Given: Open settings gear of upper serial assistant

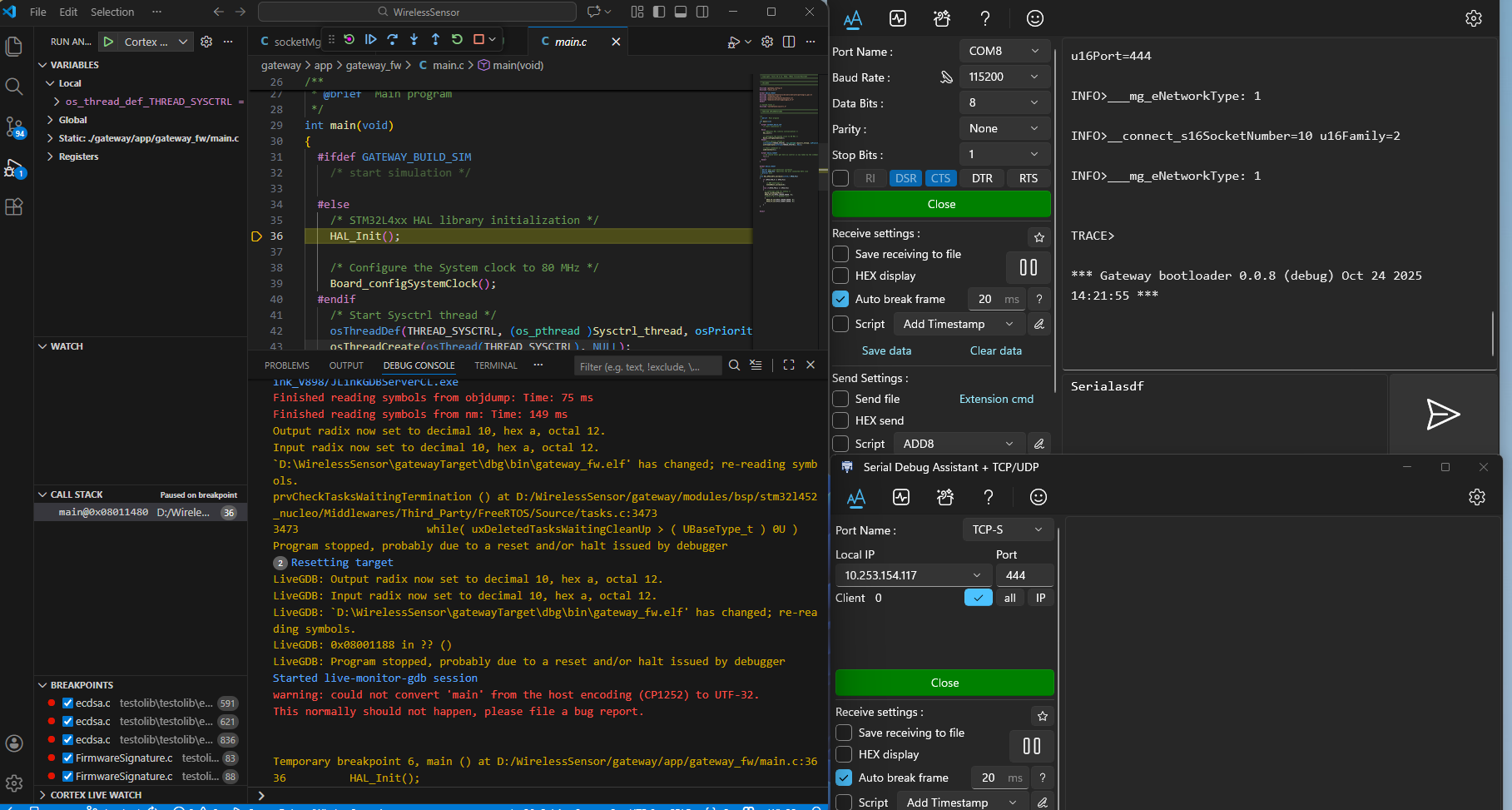Looking at the screenshot, I should [1473, 18].
